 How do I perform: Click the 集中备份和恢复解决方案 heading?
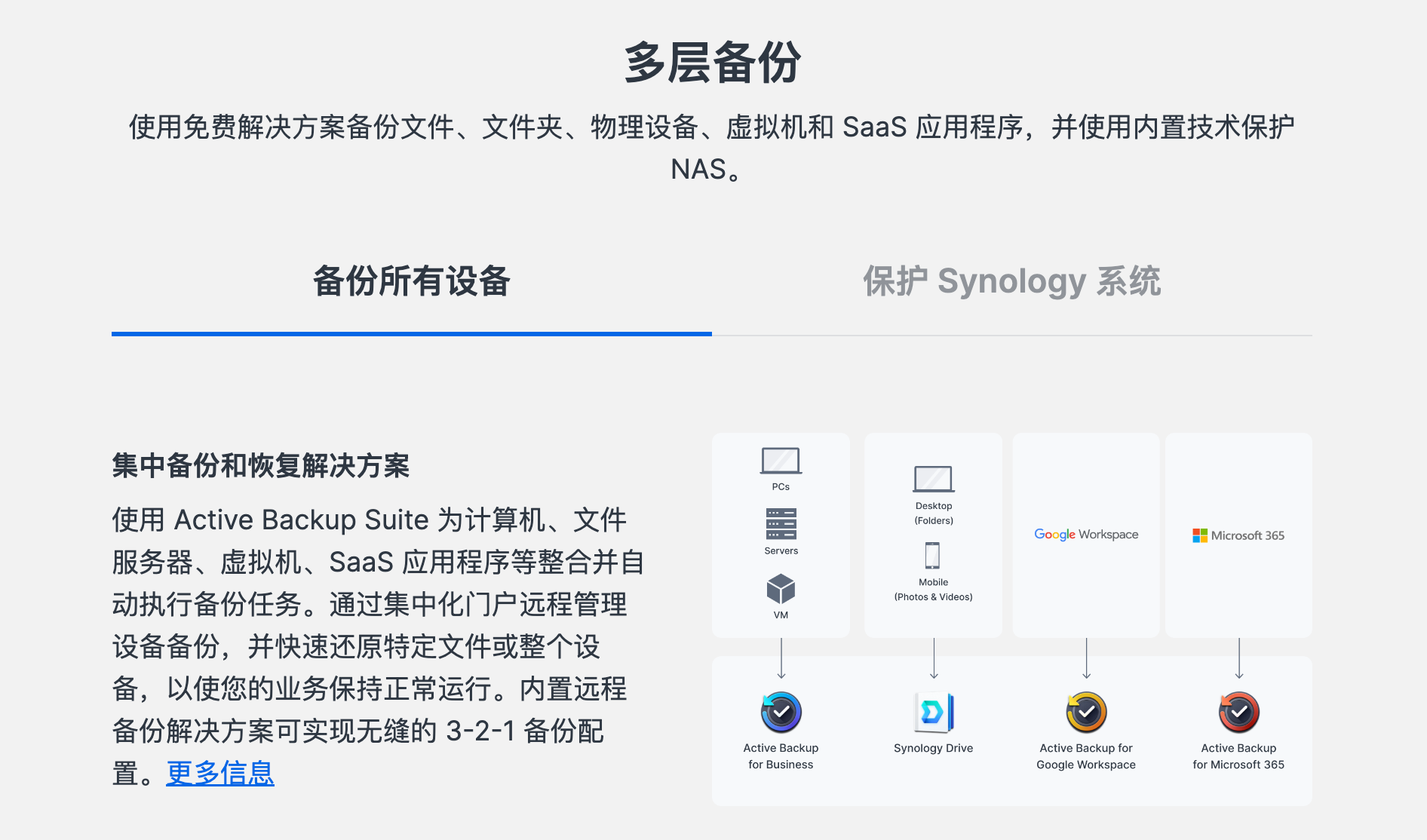[261, 465]
